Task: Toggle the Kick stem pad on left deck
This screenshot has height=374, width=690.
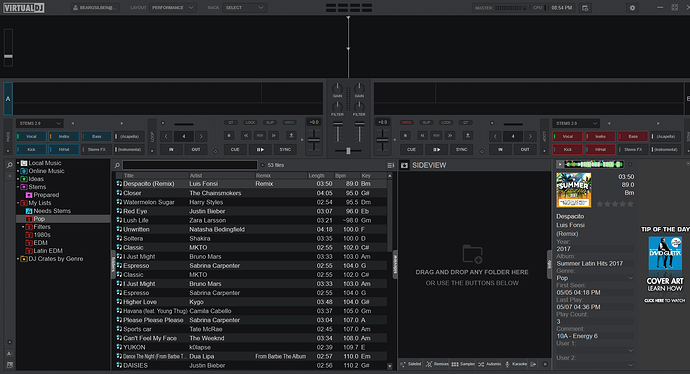Action: 31,150
